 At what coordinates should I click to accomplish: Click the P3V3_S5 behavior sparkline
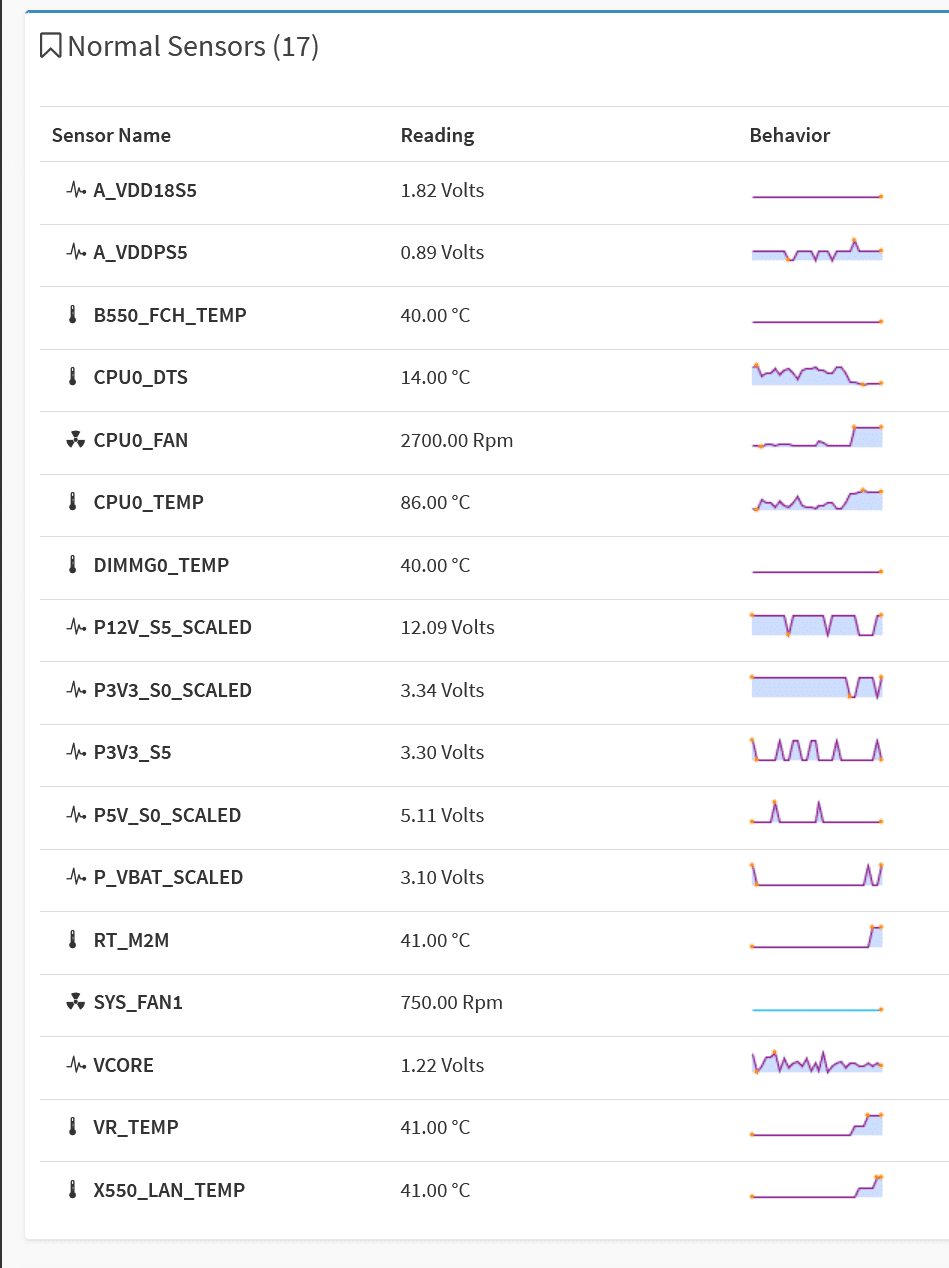click(817, 750)
